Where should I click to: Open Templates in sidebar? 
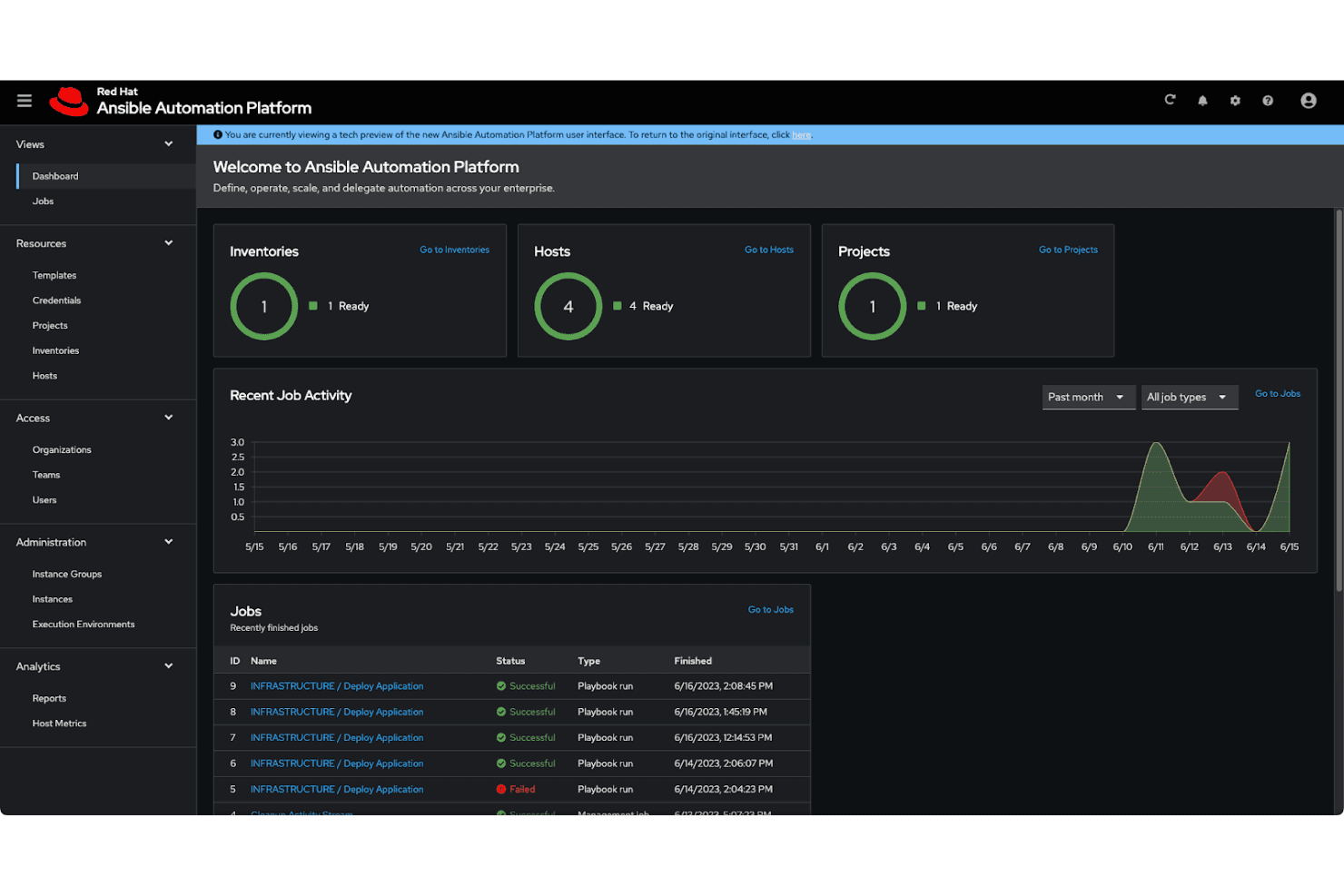[54, 275]
